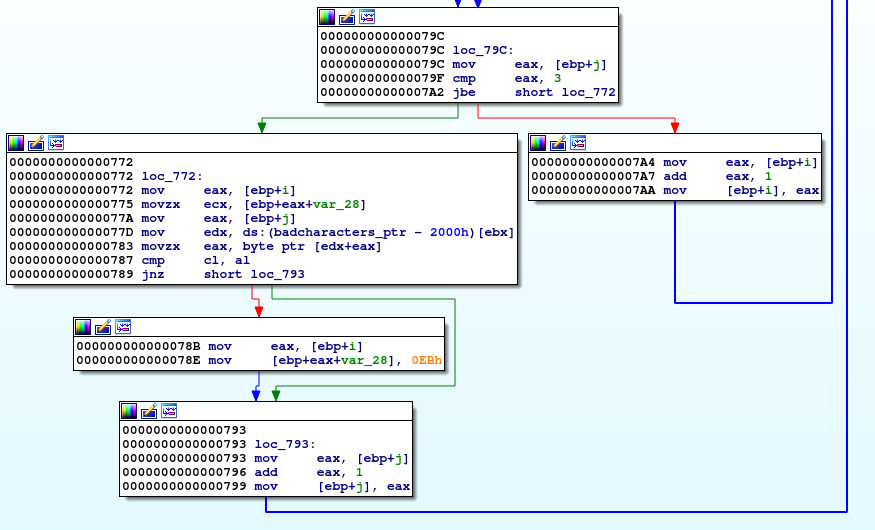
Task: Click the color icon on the 78B block
Action: tap(83, 327)
